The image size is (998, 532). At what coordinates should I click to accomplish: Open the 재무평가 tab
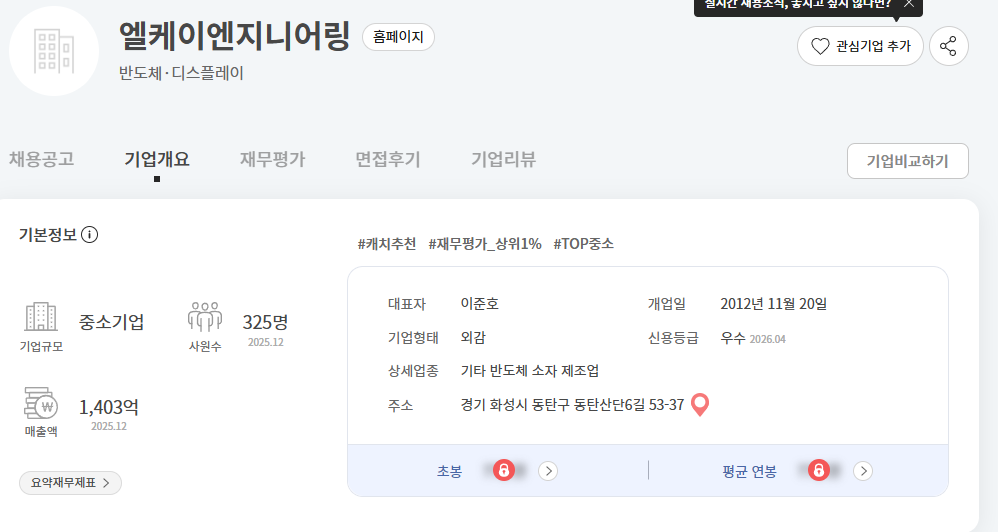tap(272, 159)
